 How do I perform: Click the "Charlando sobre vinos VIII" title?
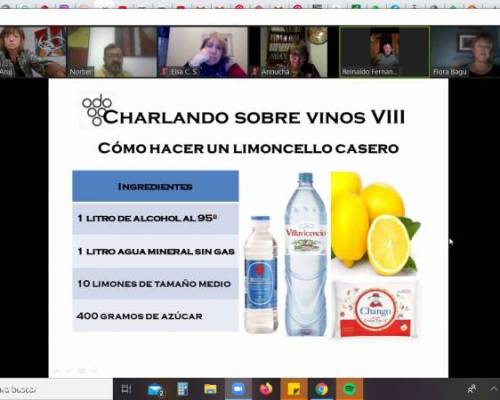pyautogui.click(x=254, y=117)
